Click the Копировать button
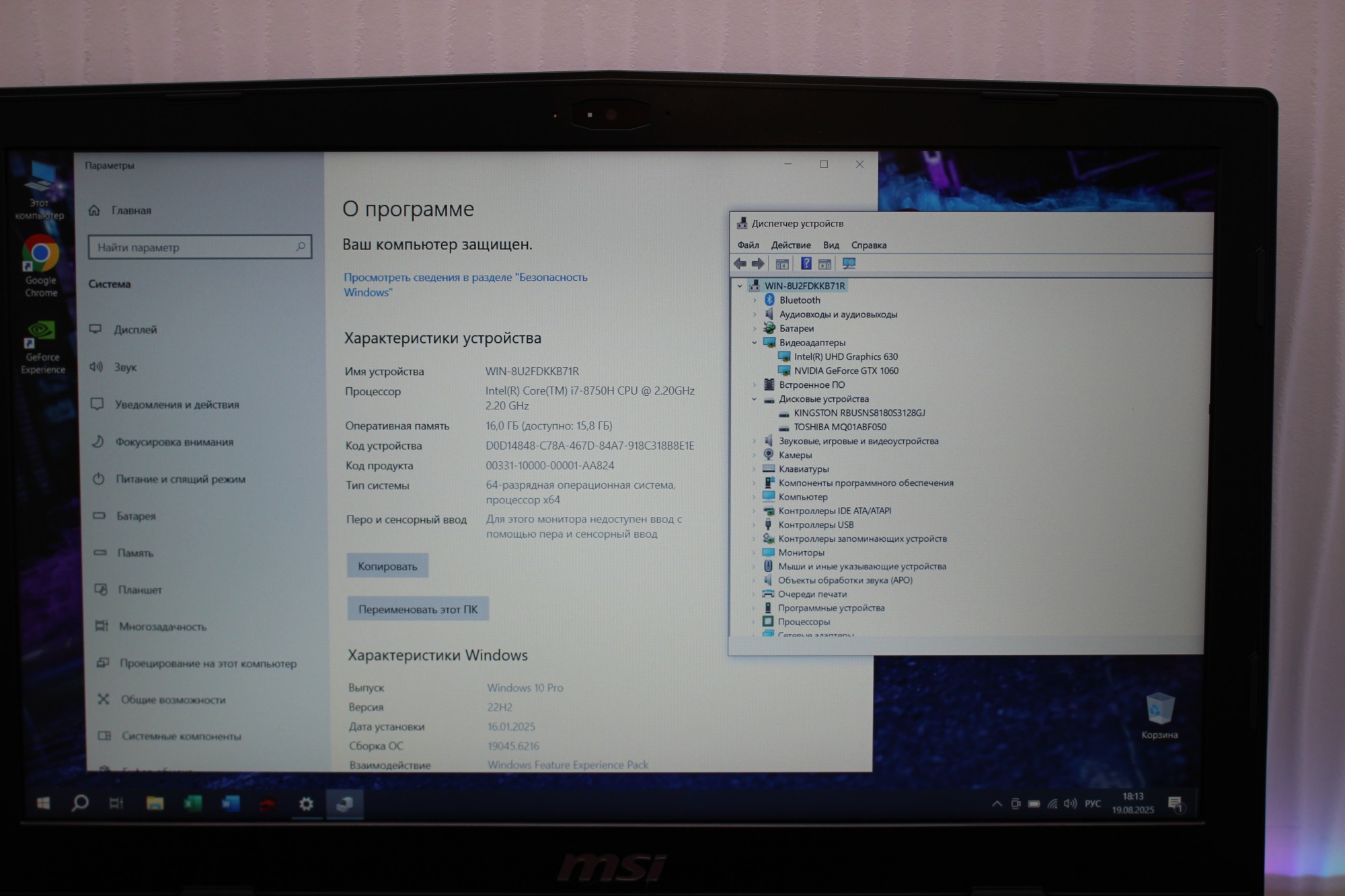1345x896 pixels. (387, 566)
